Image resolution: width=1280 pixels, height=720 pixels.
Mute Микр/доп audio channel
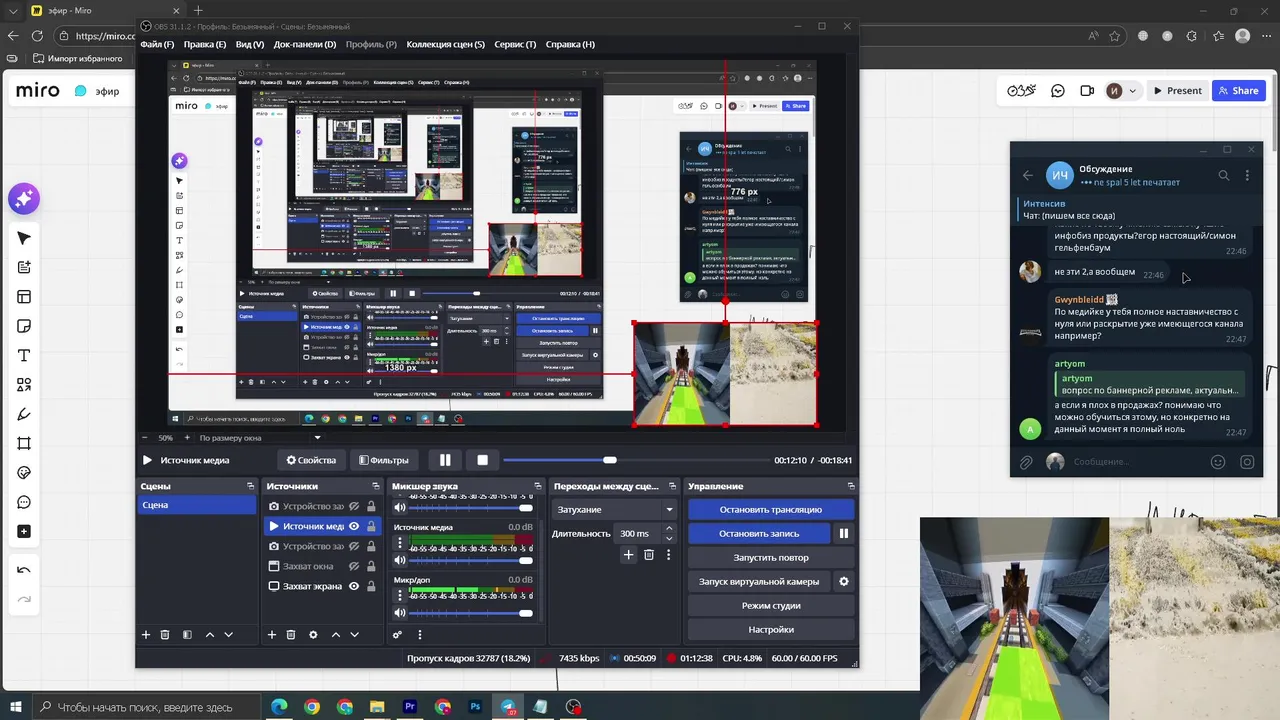point(400,613)
